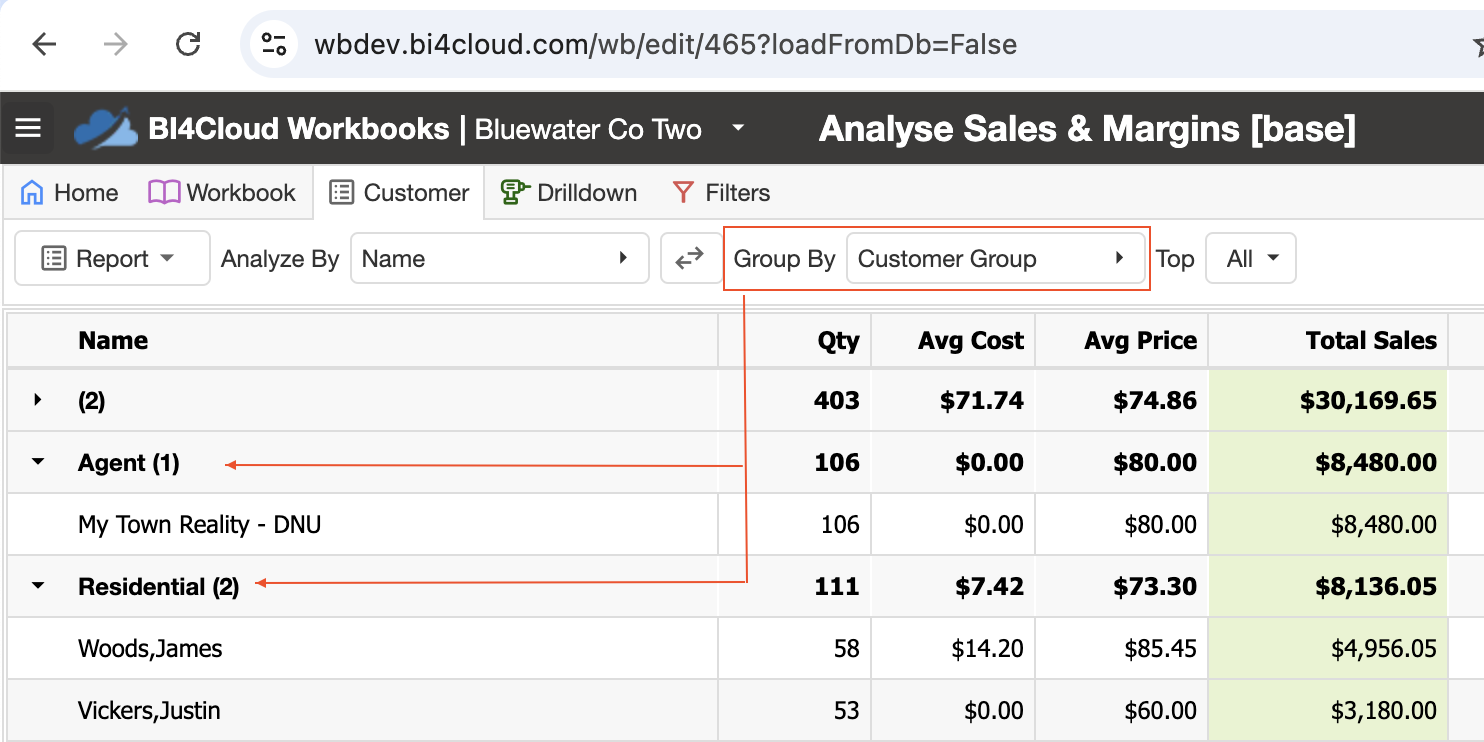Image resolution: width=1484 pixels, height=742 pixels.
Task: Collapse the Residential (2) group
Action: [x=38, y=587]
